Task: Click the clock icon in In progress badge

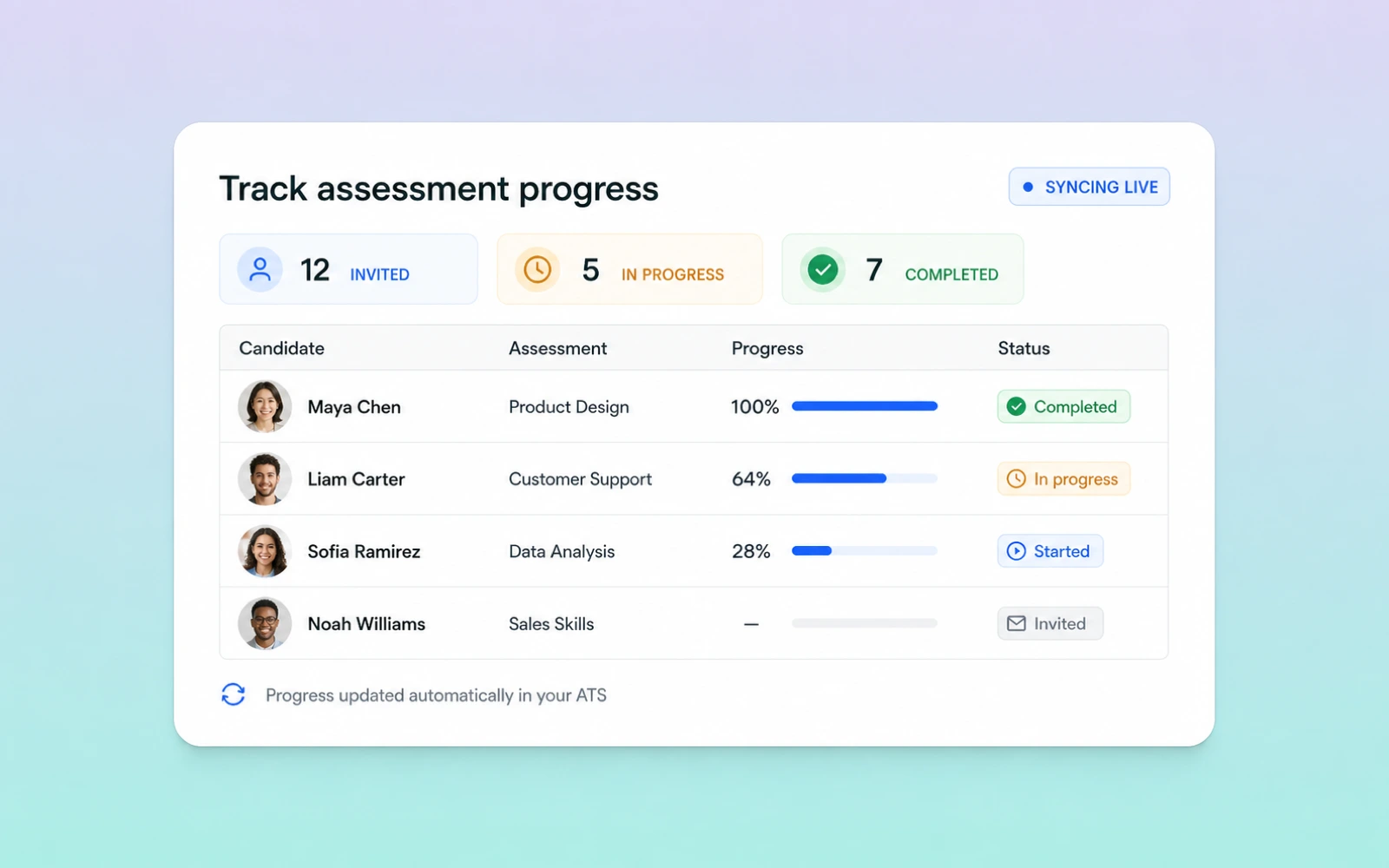Action: pyautogui.click(x=1017, y=478)
